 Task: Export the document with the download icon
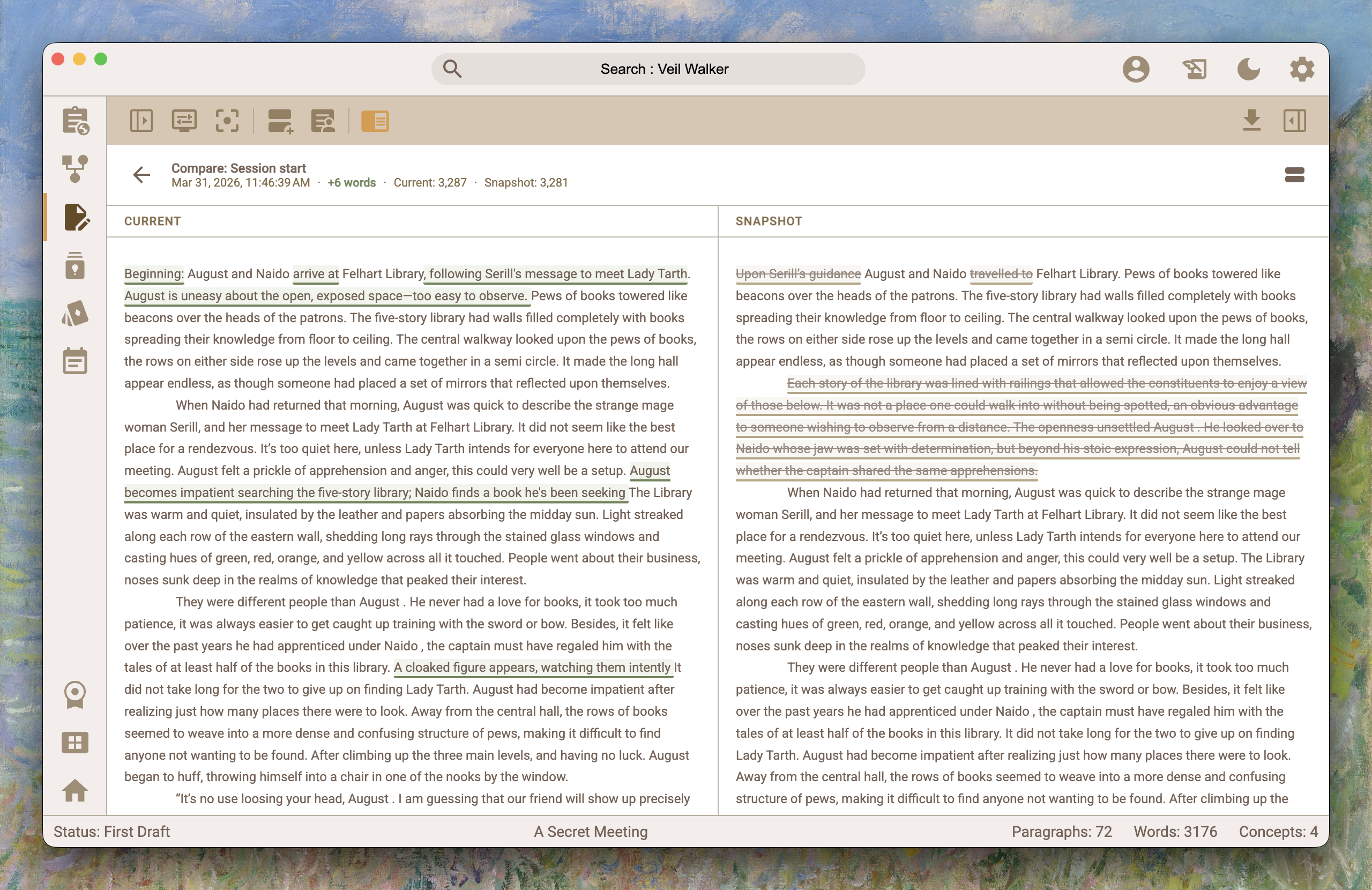click(x=1251, y=121)
